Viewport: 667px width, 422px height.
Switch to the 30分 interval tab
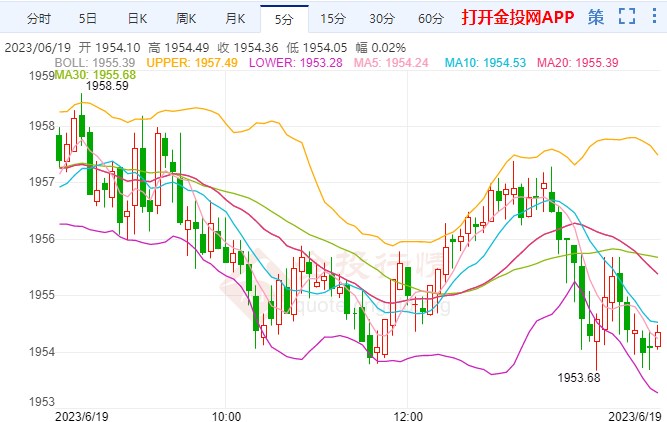point(382,19)
